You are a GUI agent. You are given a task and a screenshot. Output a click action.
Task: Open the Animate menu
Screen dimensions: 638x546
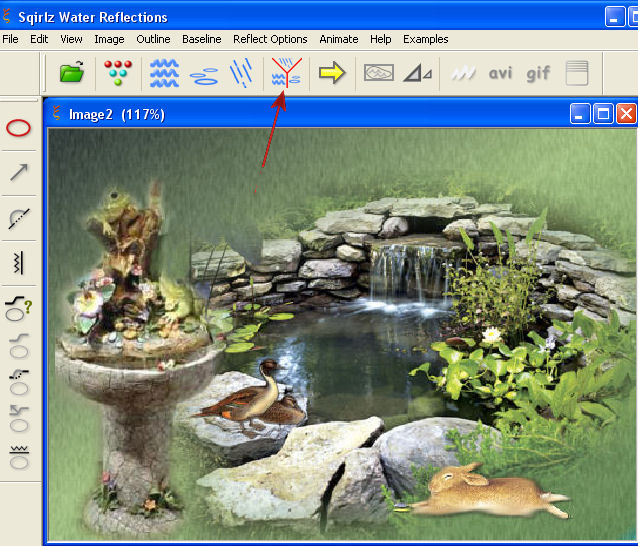click(339, 39)
